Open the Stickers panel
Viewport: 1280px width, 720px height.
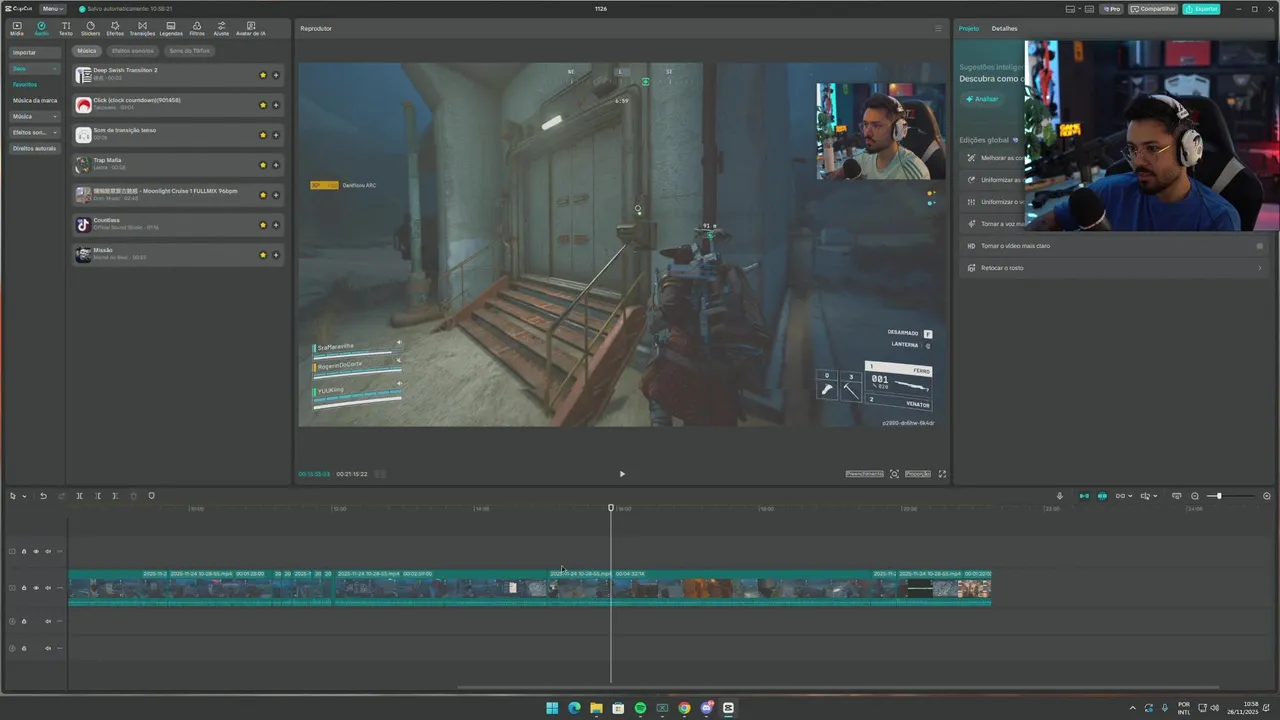[x=90, y=28]
